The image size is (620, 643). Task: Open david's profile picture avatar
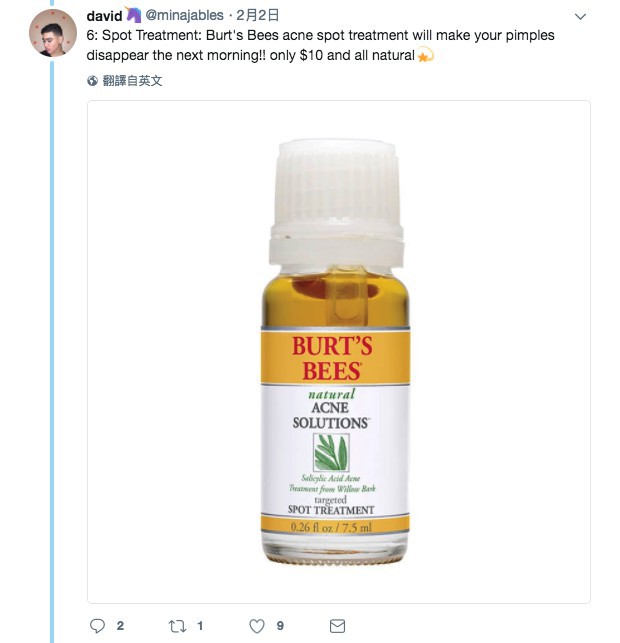[53, 32]
